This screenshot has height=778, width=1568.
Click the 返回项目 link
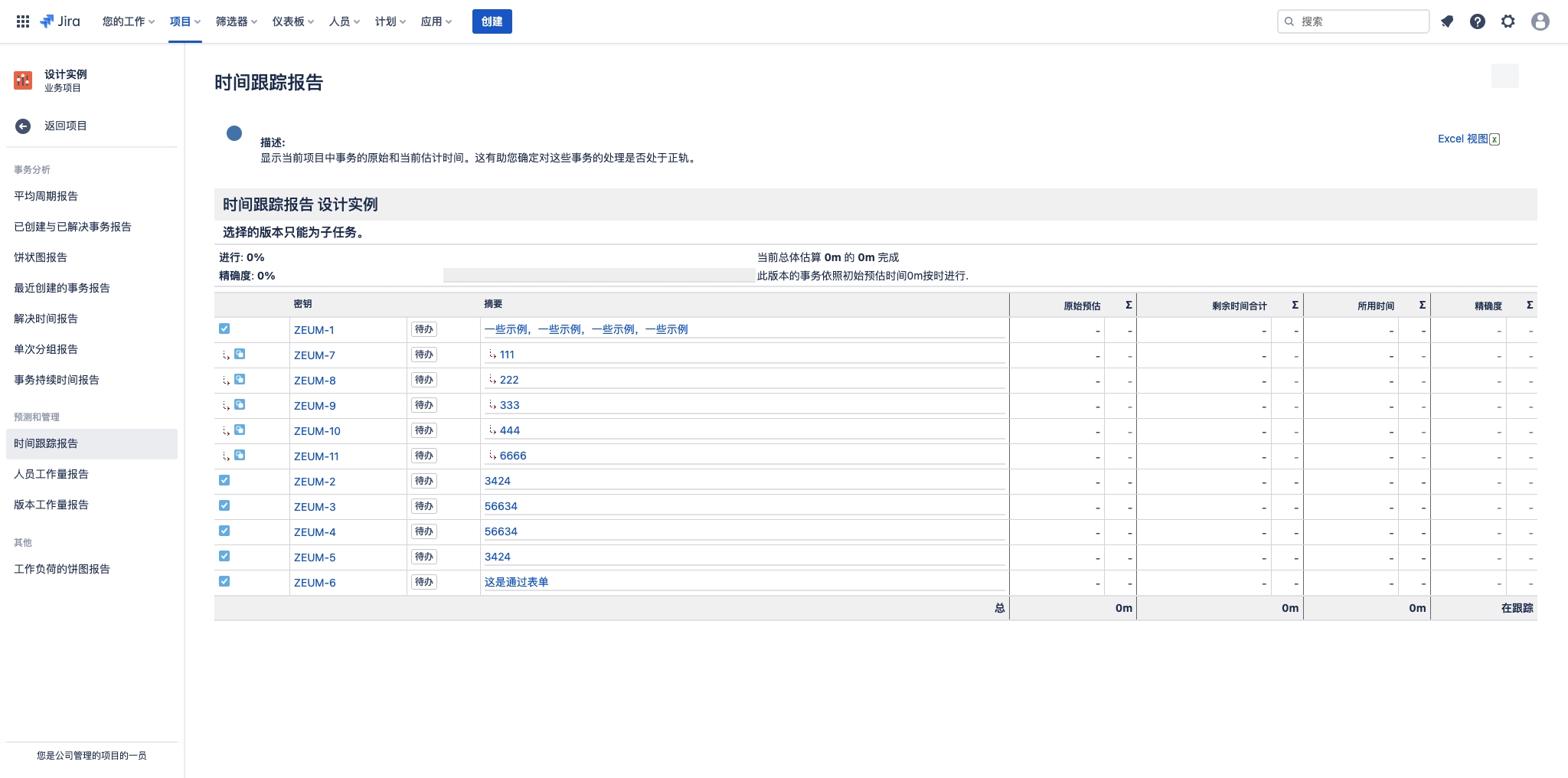point(66,126)
